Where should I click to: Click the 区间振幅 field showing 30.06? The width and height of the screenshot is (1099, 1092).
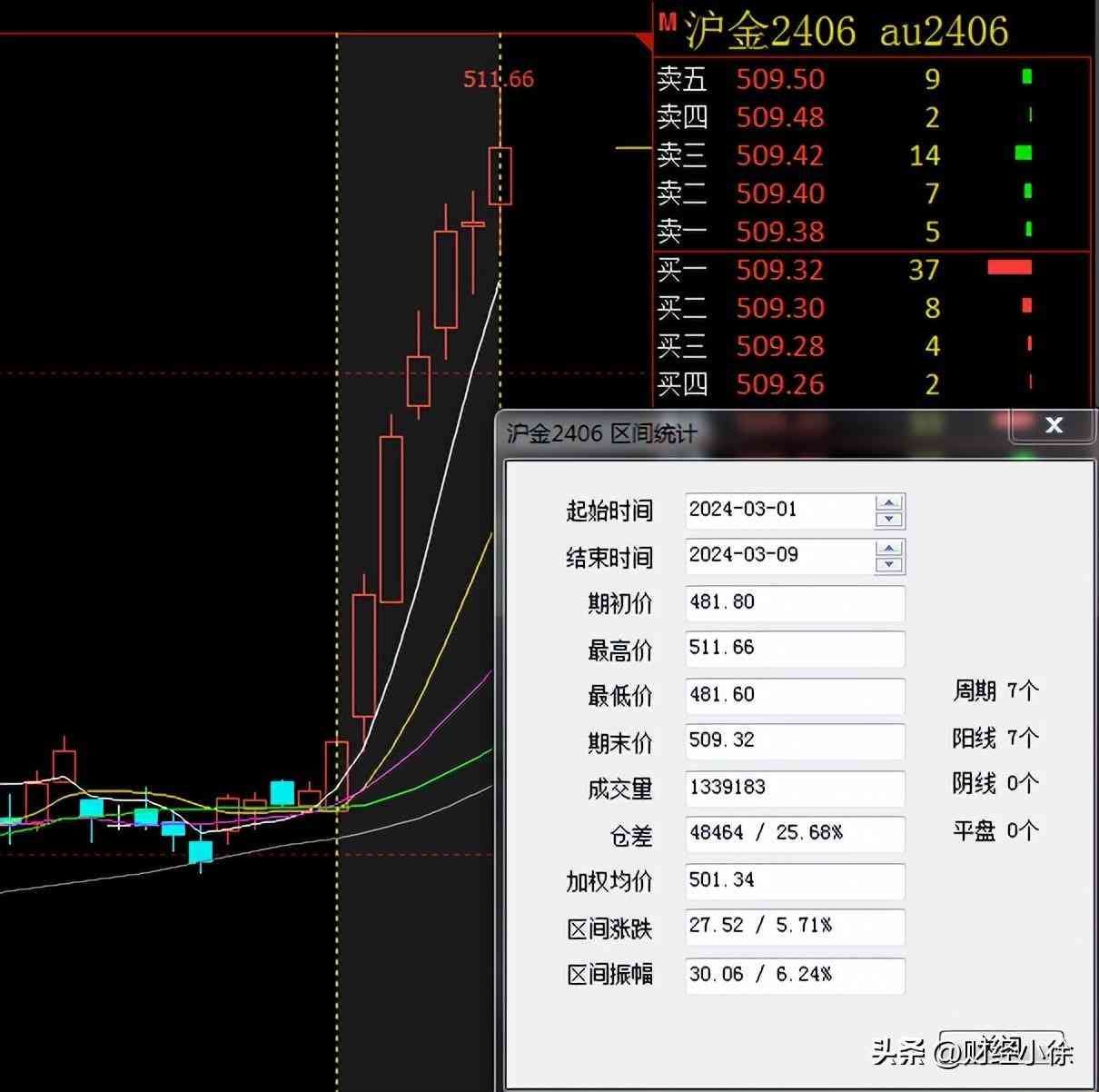click(x=794, y=975)
